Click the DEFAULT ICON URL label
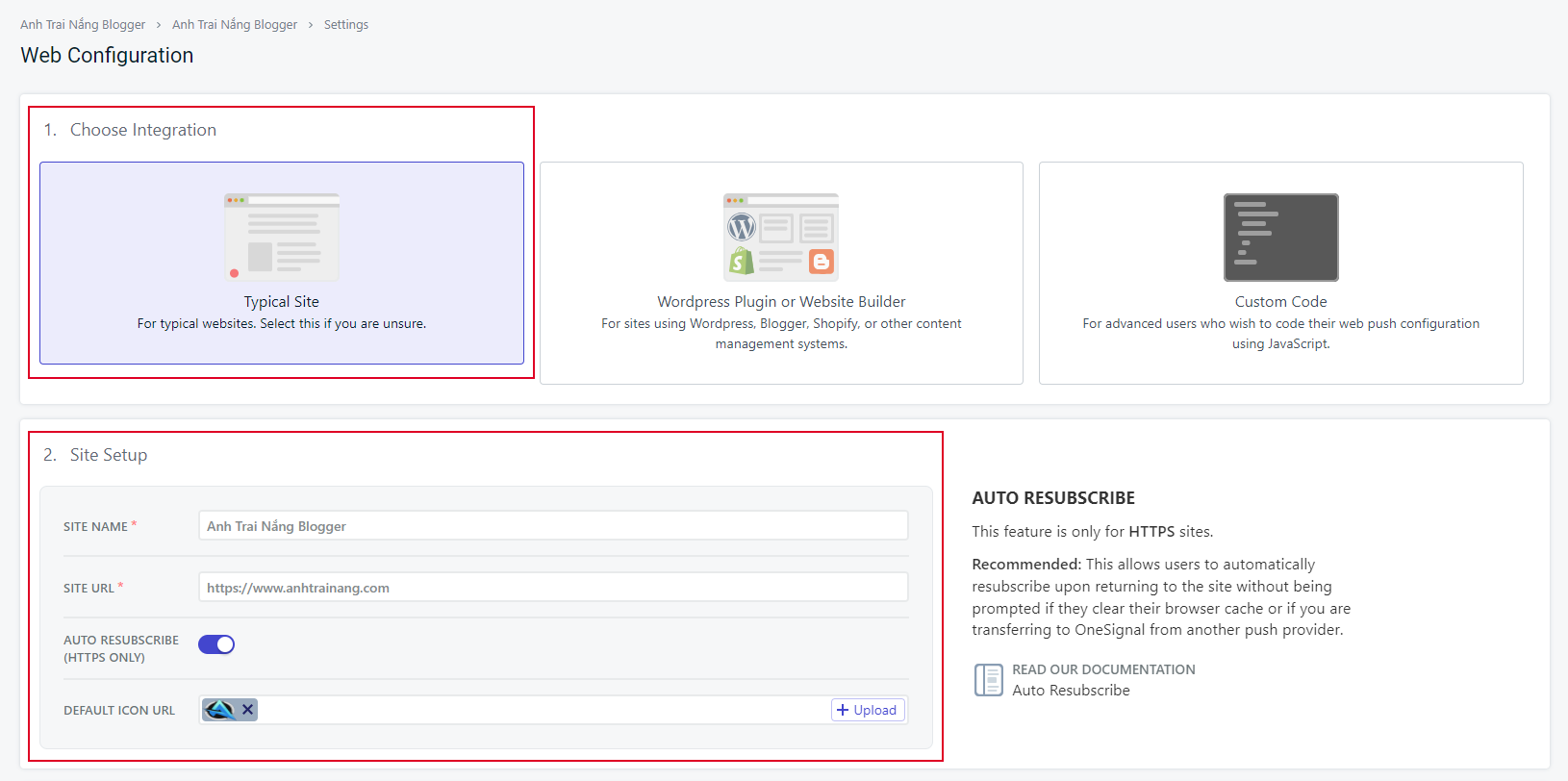The width and height of the screenshot is (1568, 781). click(119, 711)
